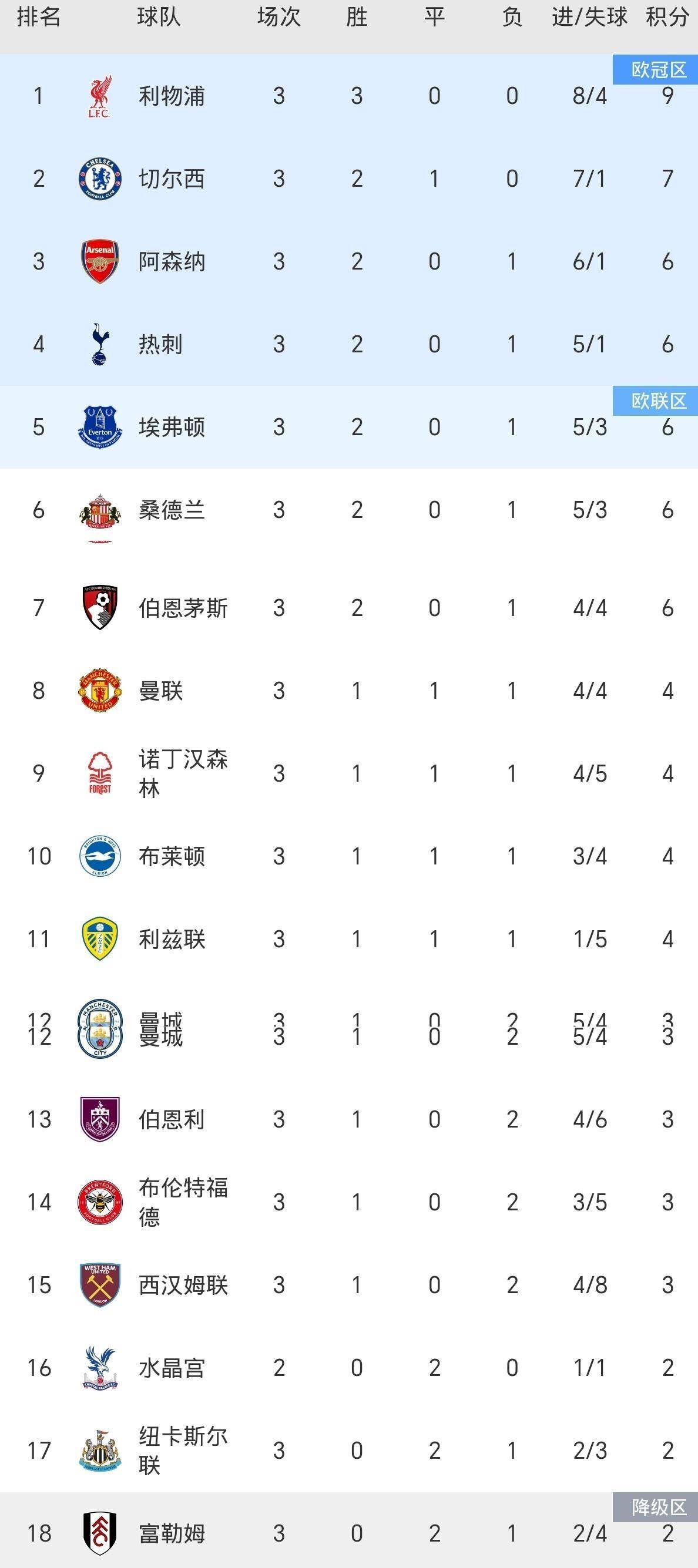The height and width of the screenshot is (1568, 698).
Task: Select the West Ham United crest
Action: coord(100,1285)
